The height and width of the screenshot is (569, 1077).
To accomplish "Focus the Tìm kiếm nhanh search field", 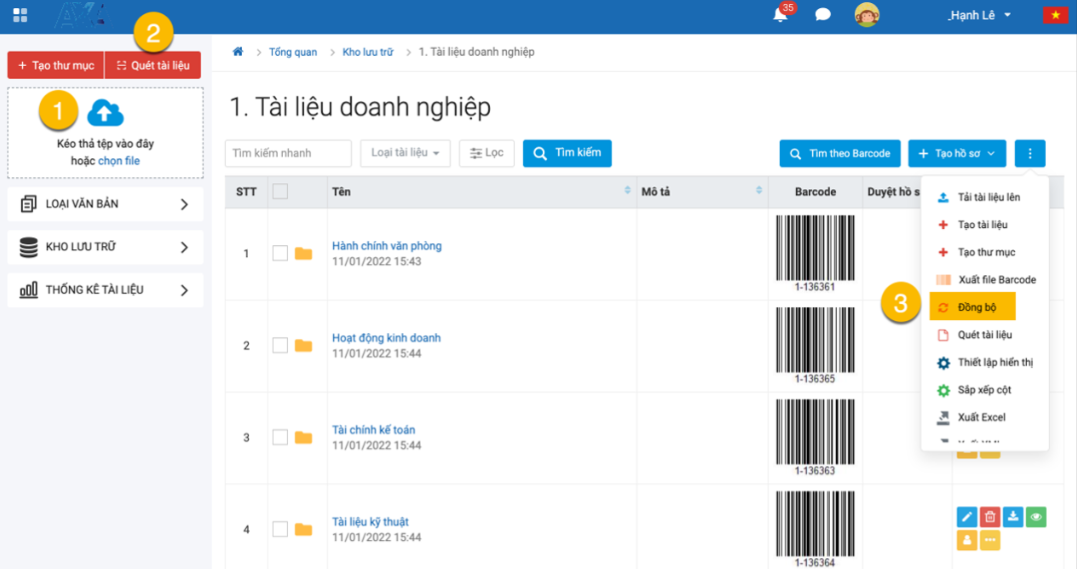I will point(288,153).
